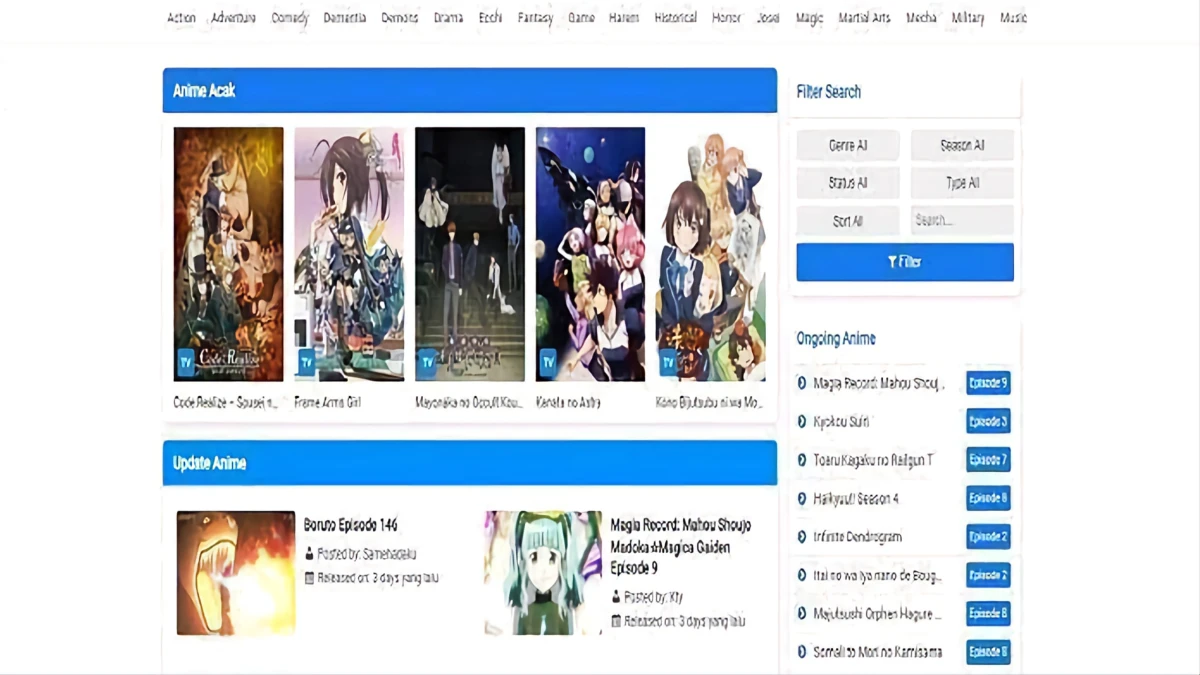Open the Status All dropdown
Screen dimensions: 1200x675
tap(848, 183)
